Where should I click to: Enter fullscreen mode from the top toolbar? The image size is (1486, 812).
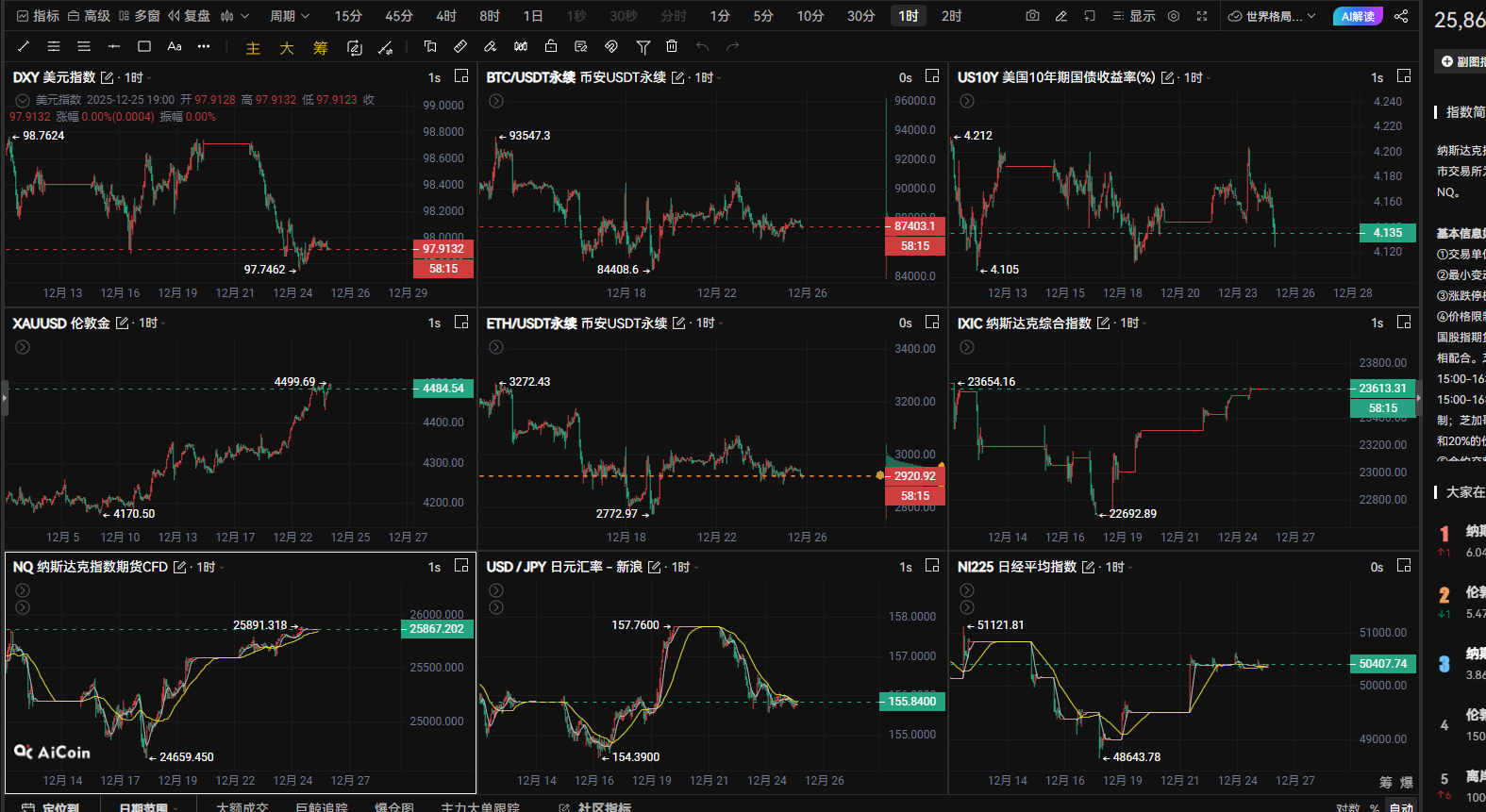click(1202, 16)
